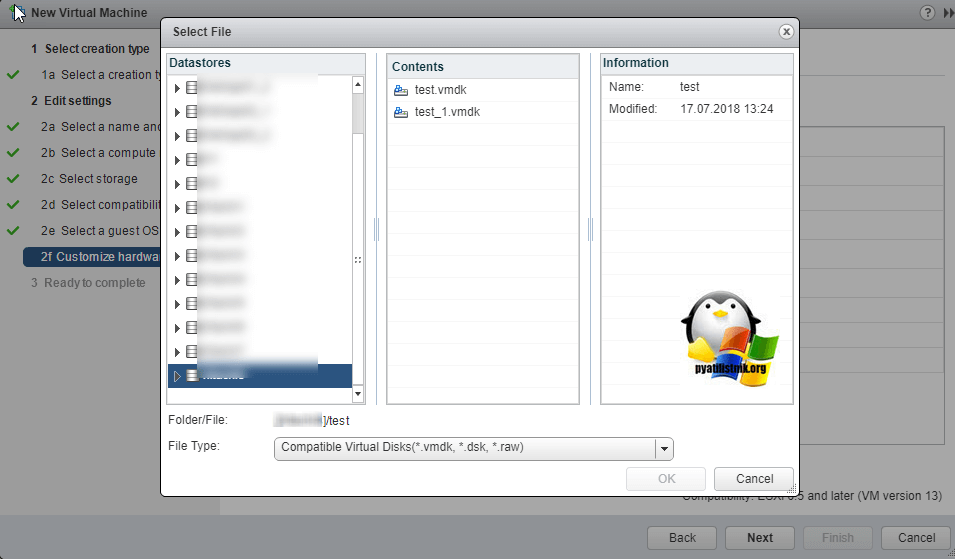Click the Datastores scrollbar up arrow
This screenshot has height=559, width=955.
pos(358,86)
